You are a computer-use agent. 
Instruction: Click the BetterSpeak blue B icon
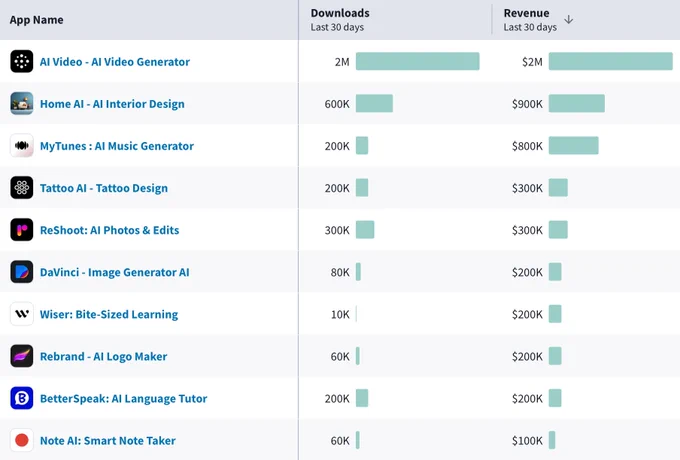22,398
